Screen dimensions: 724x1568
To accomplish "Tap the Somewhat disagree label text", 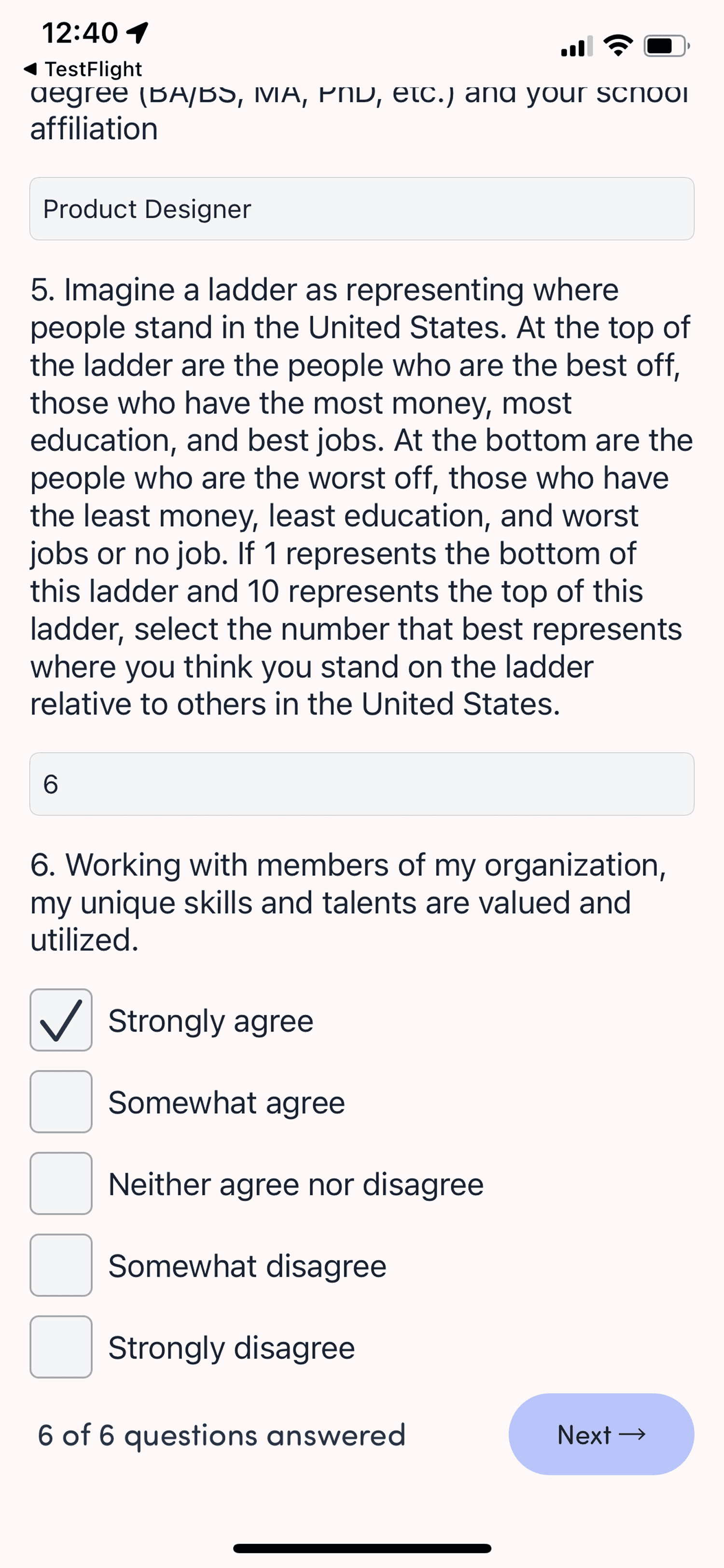I will (x=247, y=1265).
